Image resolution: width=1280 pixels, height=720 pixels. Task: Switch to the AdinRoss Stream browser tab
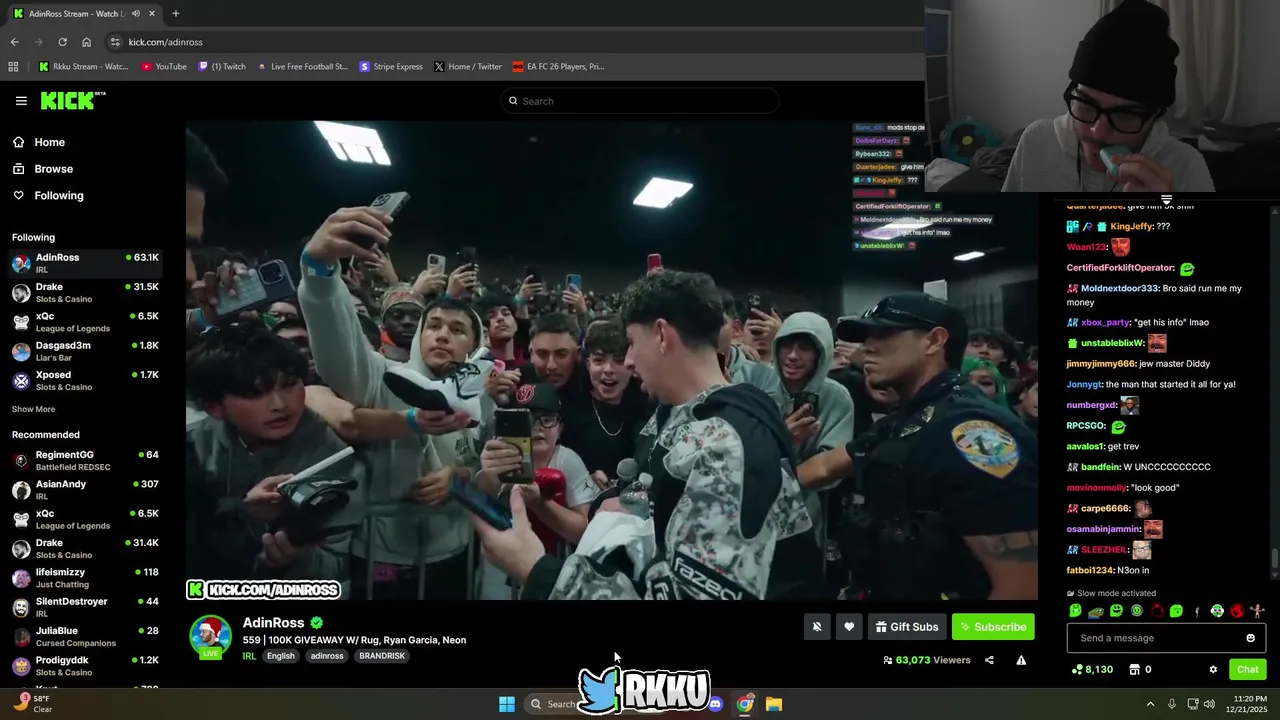(84, 13)
